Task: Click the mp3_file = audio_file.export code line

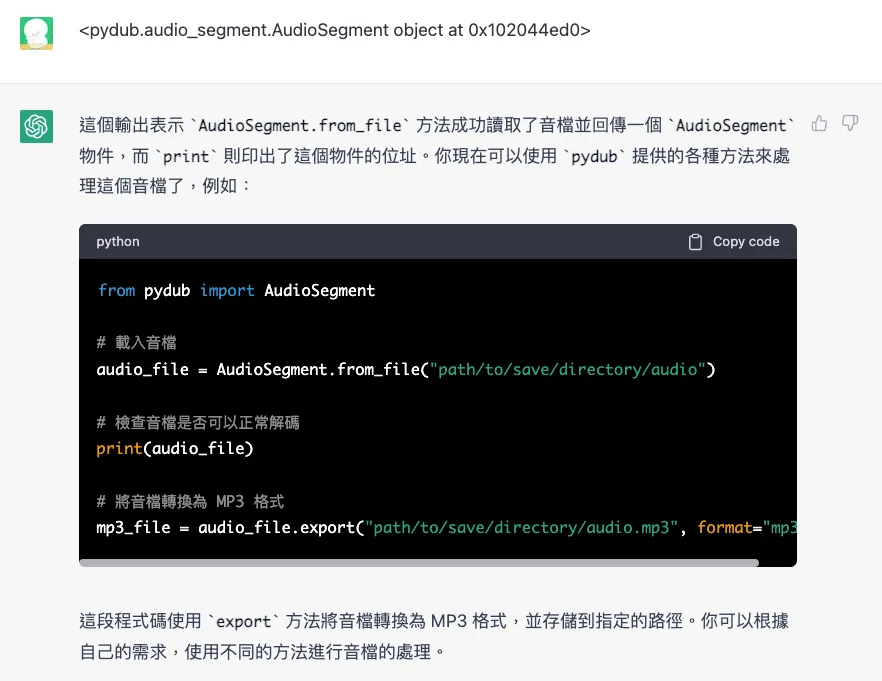Action: click(447, 527)
